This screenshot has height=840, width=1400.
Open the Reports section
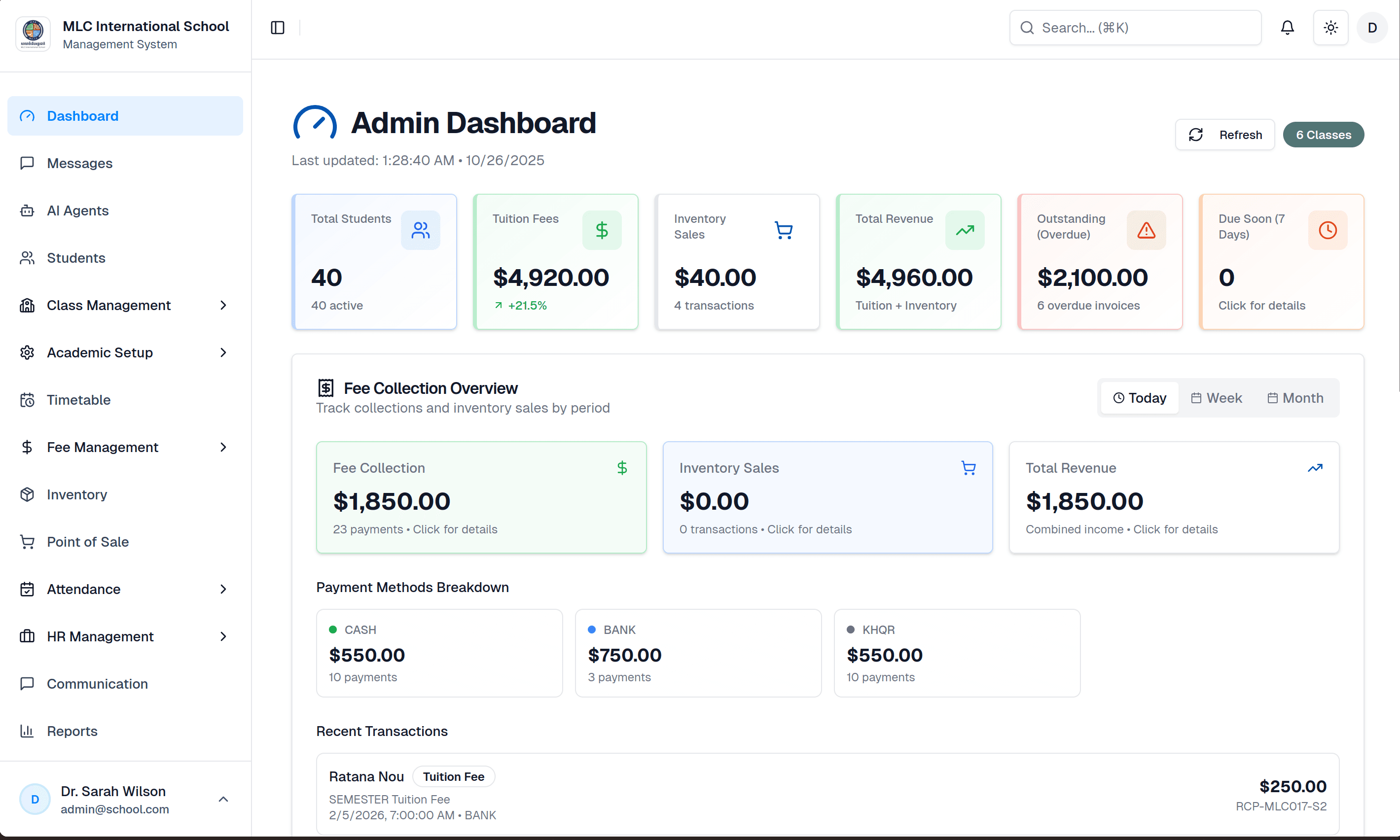[x=72, y=732]
